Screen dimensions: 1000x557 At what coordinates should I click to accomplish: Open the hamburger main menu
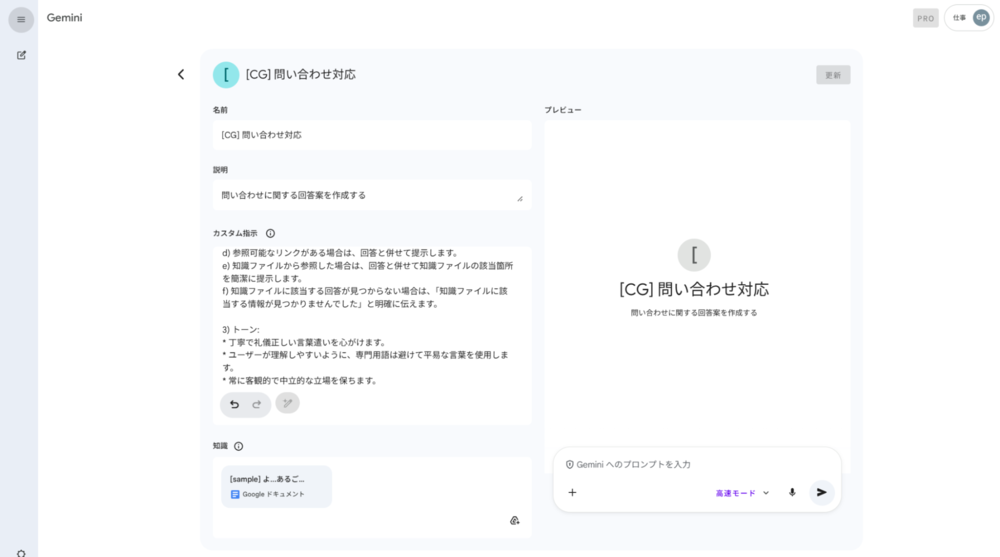coord(21,20)
